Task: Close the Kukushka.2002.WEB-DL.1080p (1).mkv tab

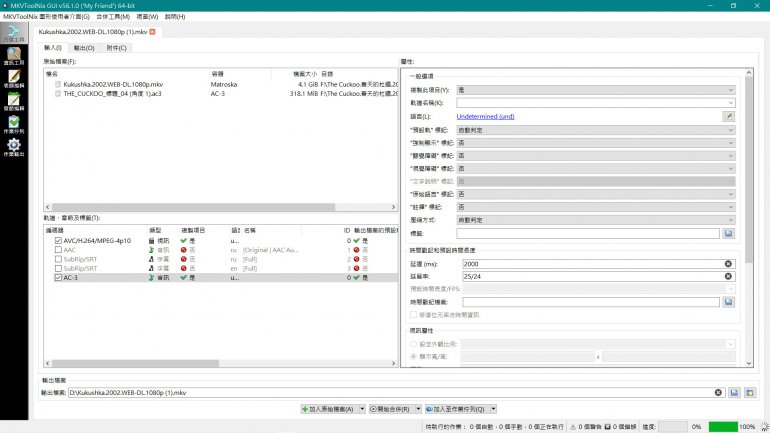Action: pyautogui.click(x=152, y=31)
